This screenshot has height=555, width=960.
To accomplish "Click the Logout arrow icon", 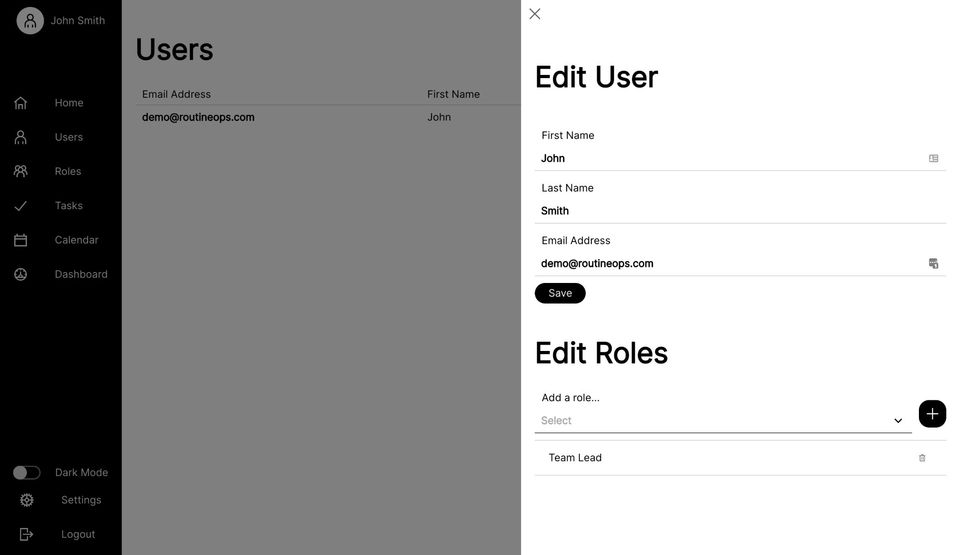I will [27, 534].
